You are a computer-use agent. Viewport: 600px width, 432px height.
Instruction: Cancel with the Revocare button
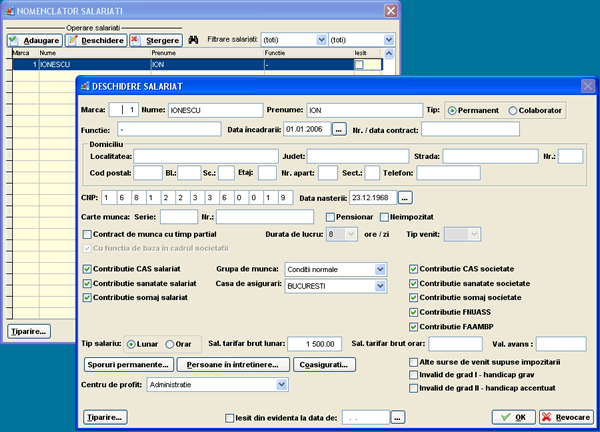pyautogui.click(x=566, y=417)
